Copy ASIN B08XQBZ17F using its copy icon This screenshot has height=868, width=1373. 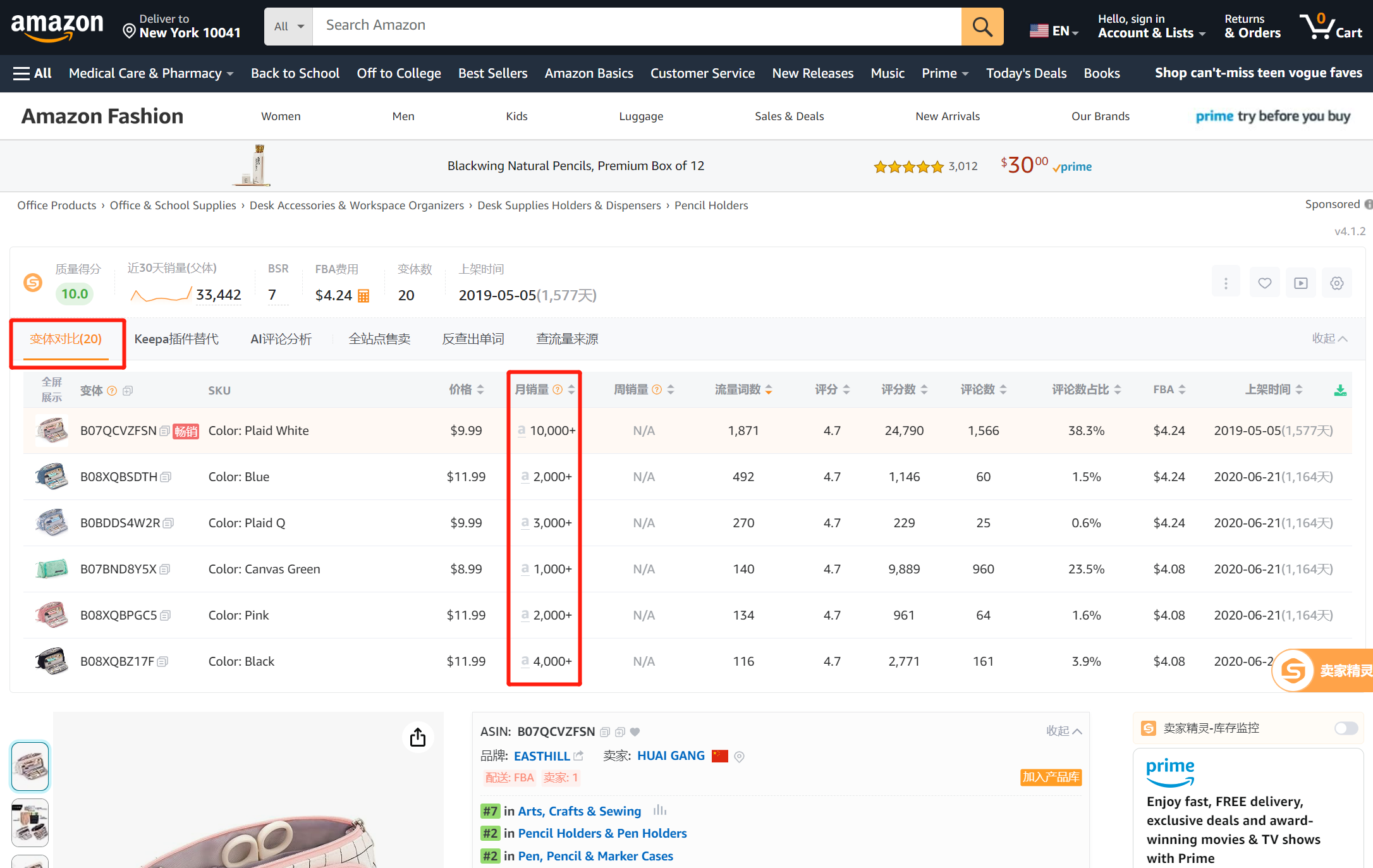coord(162,662)
